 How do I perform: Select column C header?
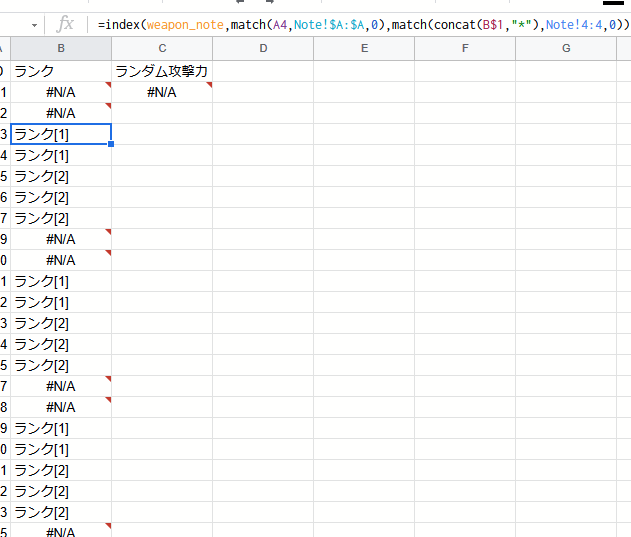click(162, 48)
